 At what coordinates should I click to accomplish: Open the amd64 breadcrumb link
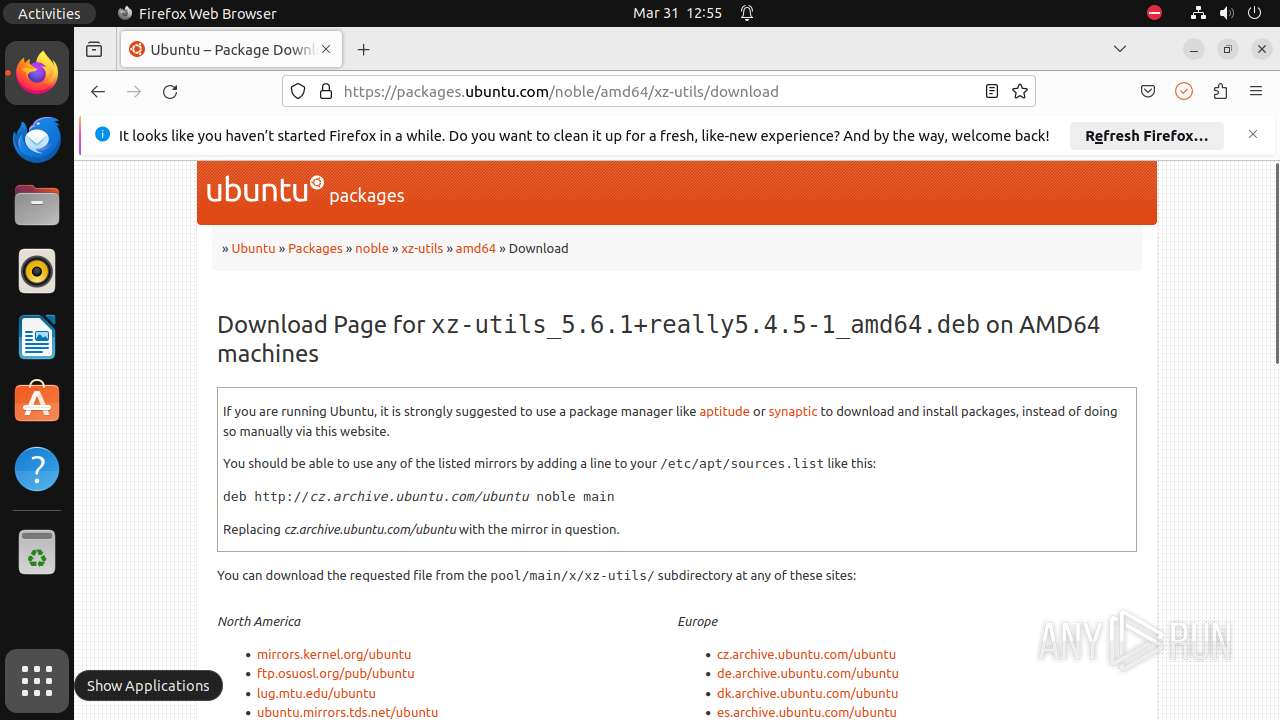(476, 248)
